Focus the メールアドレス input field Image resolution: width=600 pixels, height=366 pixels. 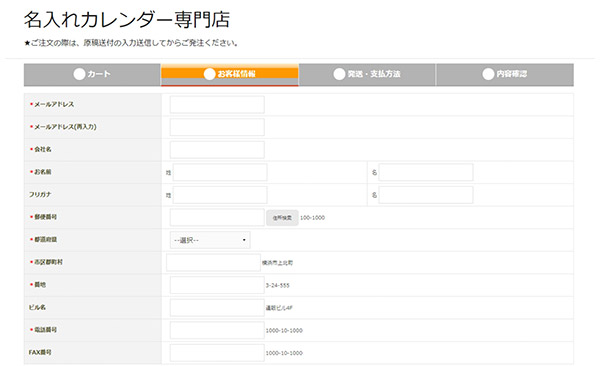click(217, 105)
